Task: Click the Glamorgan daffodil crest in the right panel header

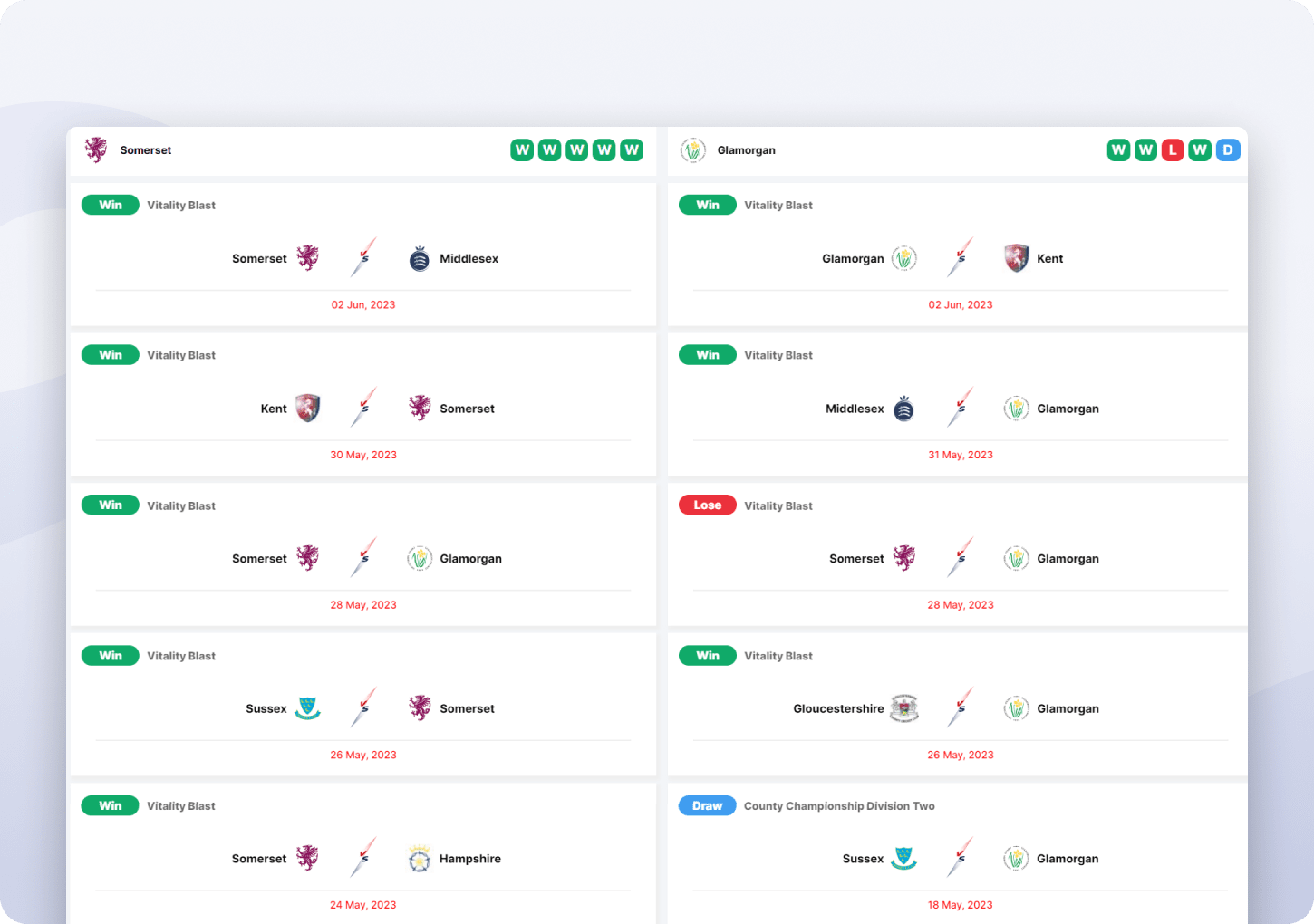Action: (x=693, y=150)
